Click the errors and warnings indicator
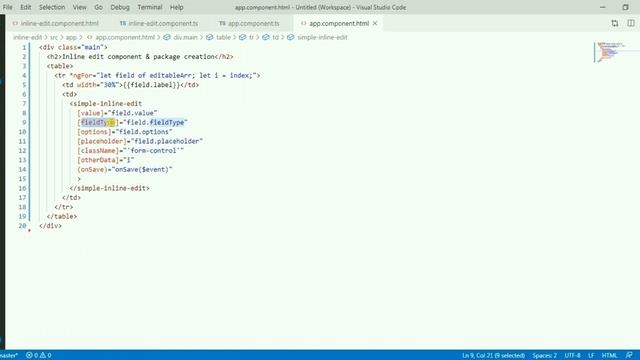Viewport: 640px width, 360px height. [39, 355]
